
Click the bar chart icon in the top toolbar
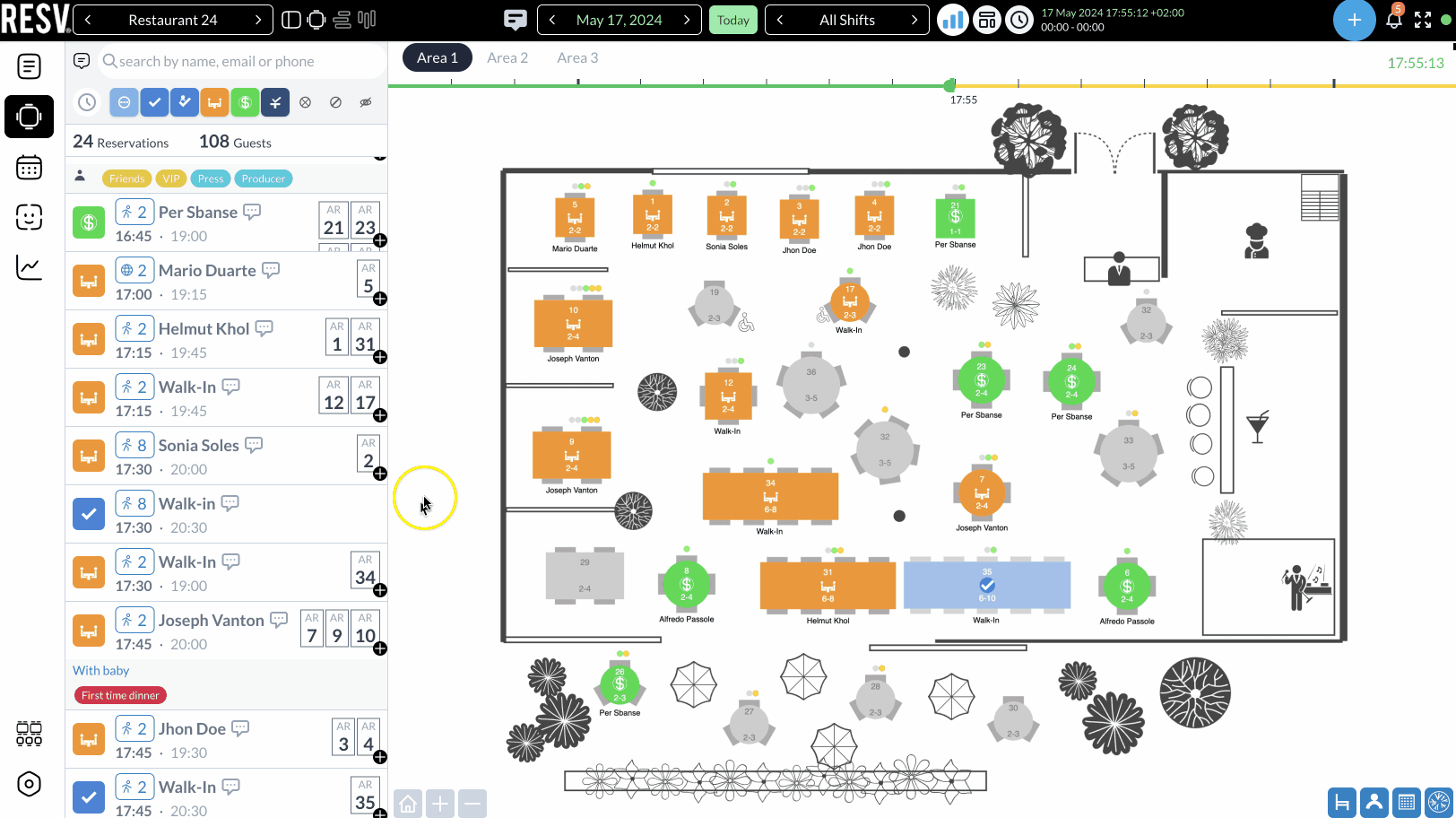click(x=952, y=19)
